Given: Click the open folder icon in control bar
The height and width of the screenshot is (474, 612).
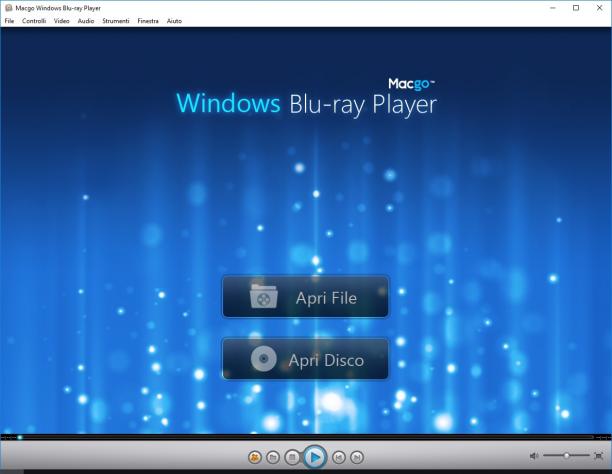Looking at the screenshot, I should (x=273, y=457).
